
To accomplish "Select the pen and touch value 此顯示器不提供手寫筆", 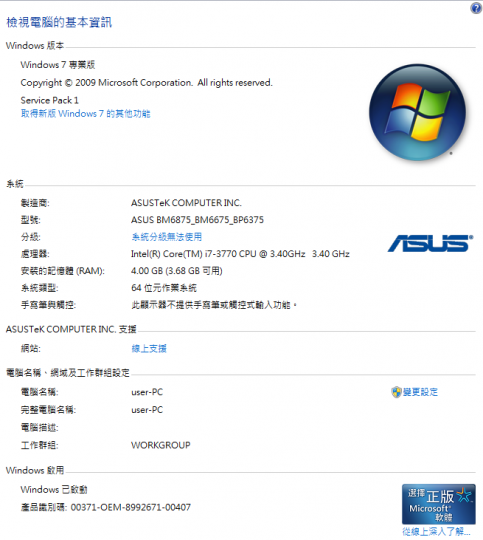I will click(x=214, y=305).
